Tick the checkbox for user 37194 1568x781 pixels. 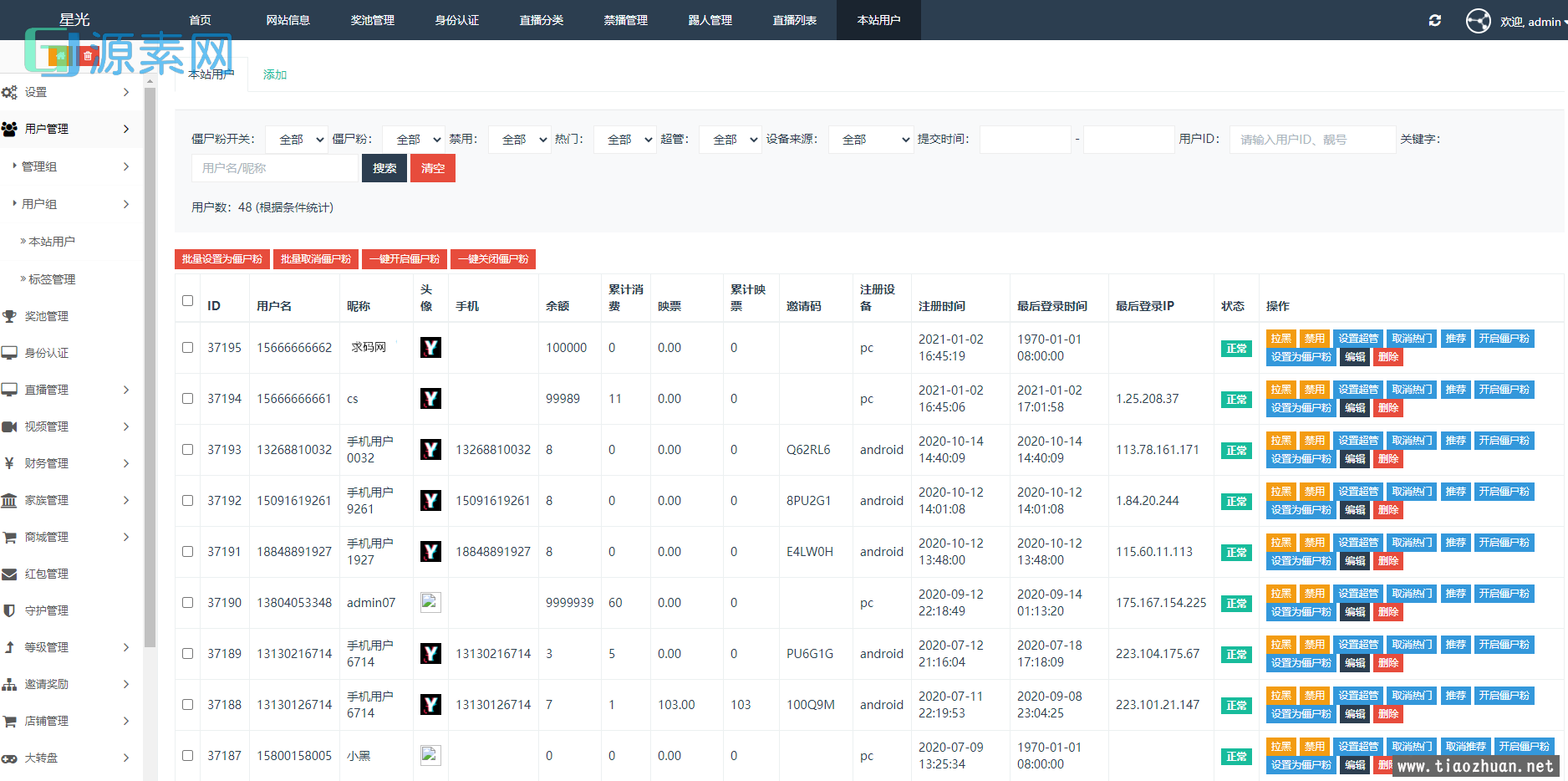click(x=187, y=399)
